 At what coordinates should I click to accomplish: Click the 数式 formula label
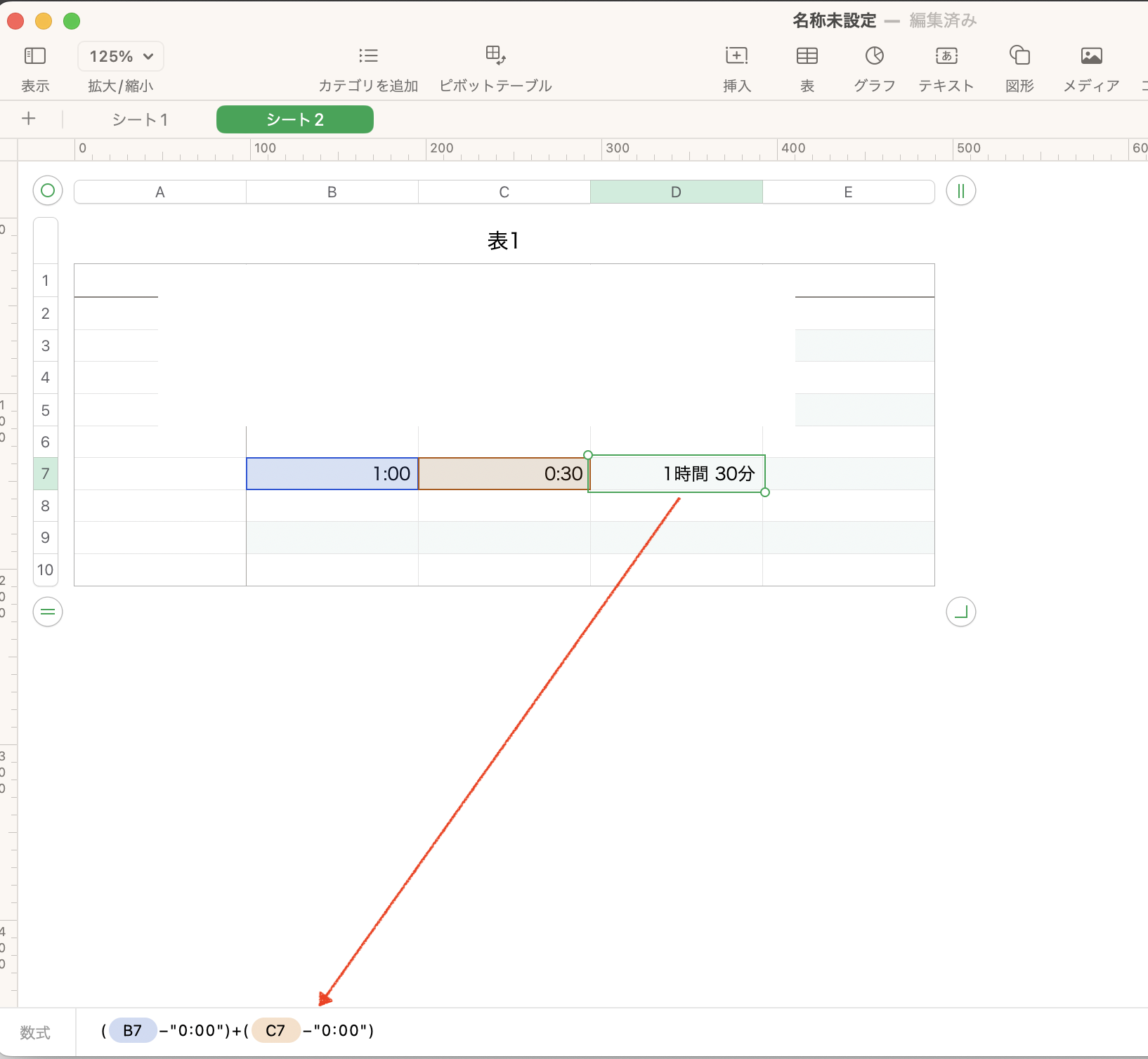point(35,1032)
